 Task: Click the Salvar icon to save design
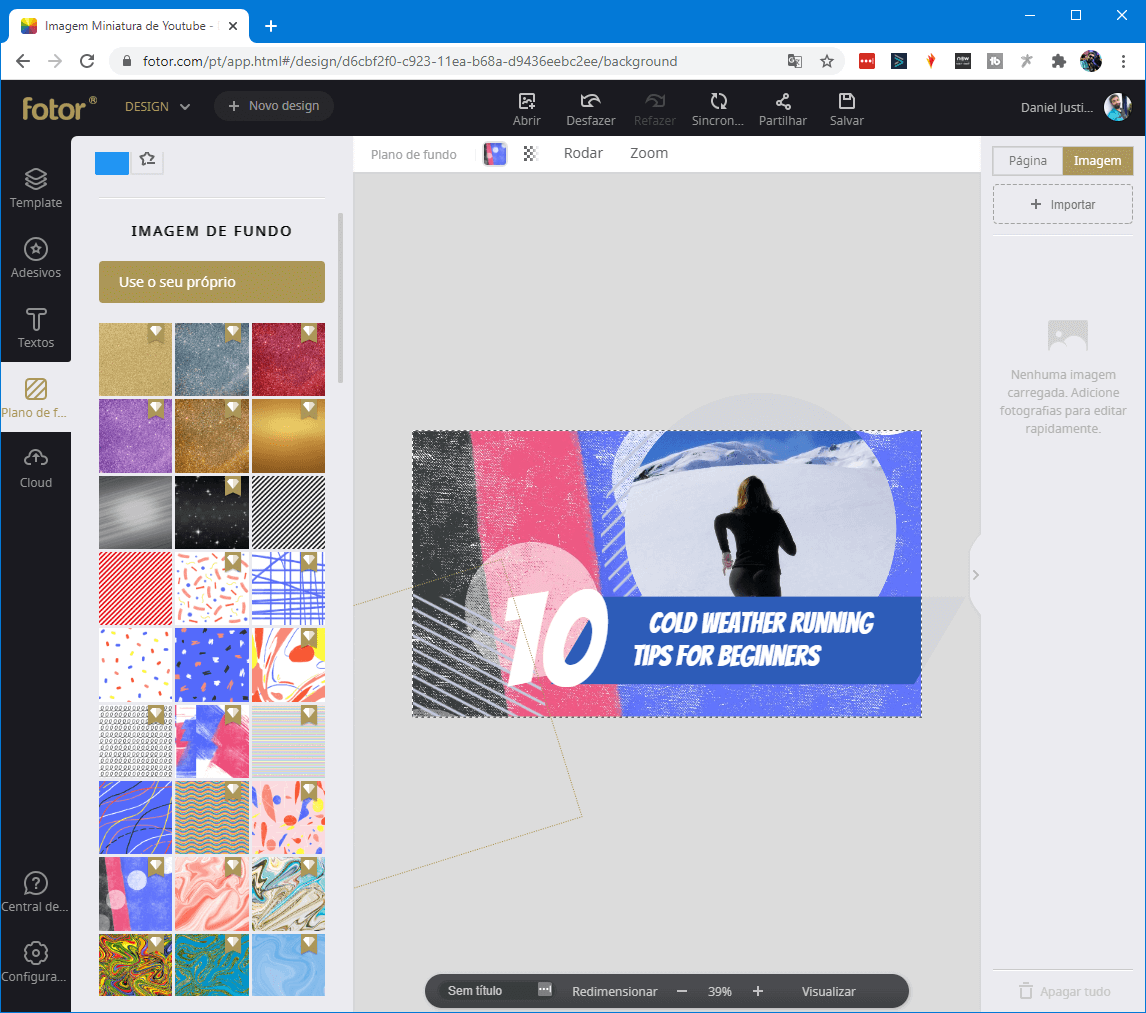846,108
